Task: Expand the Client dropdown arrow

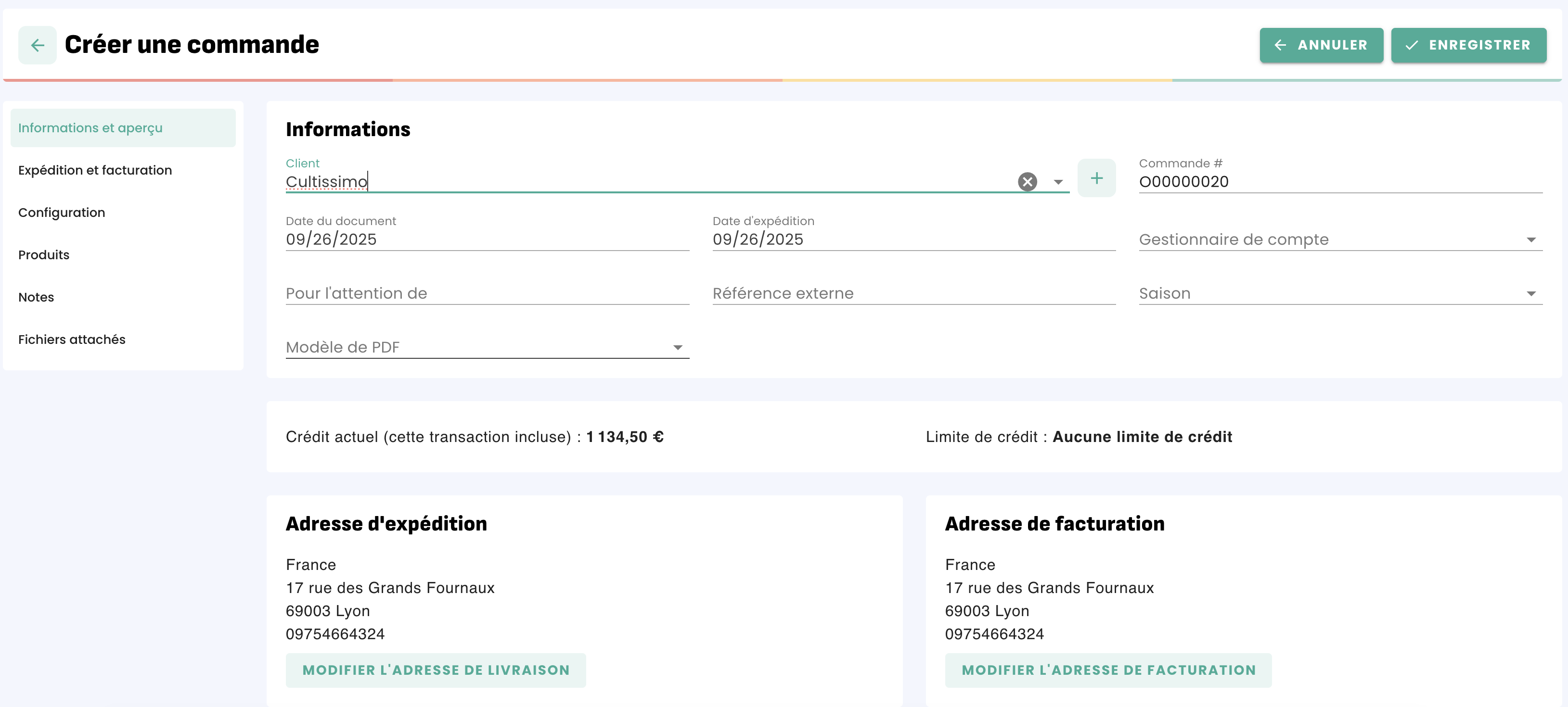Action: [1058, 182]
